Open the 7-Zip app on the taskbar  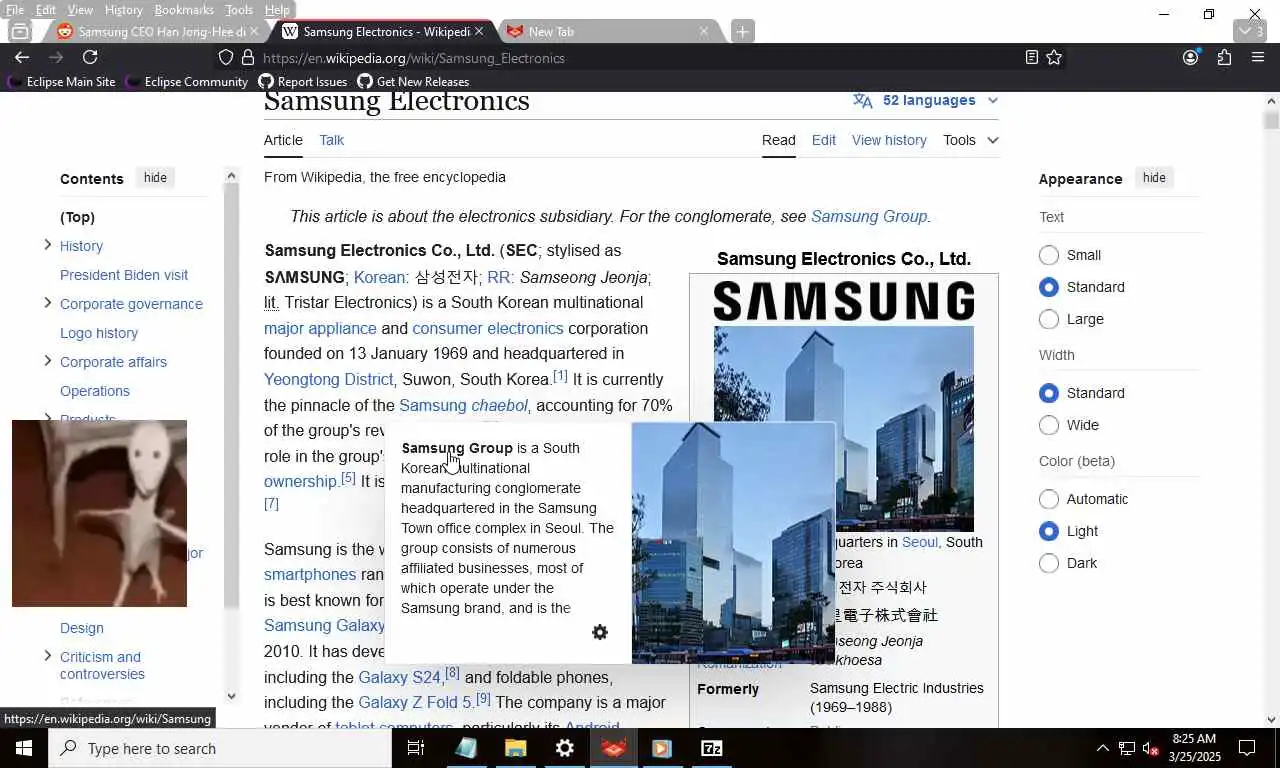click(711, 748)
